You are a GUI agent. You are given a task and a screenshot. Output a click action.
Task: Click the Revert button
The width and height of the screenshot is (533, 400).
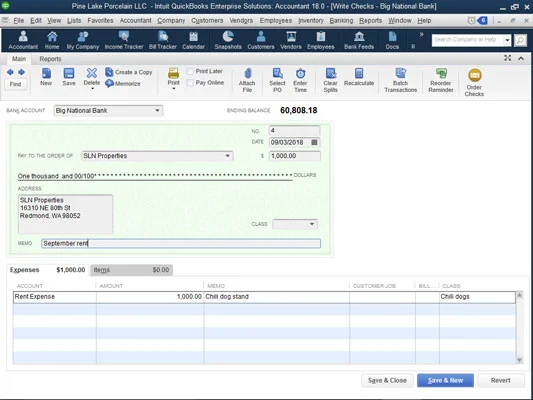[x=500, y=380]
